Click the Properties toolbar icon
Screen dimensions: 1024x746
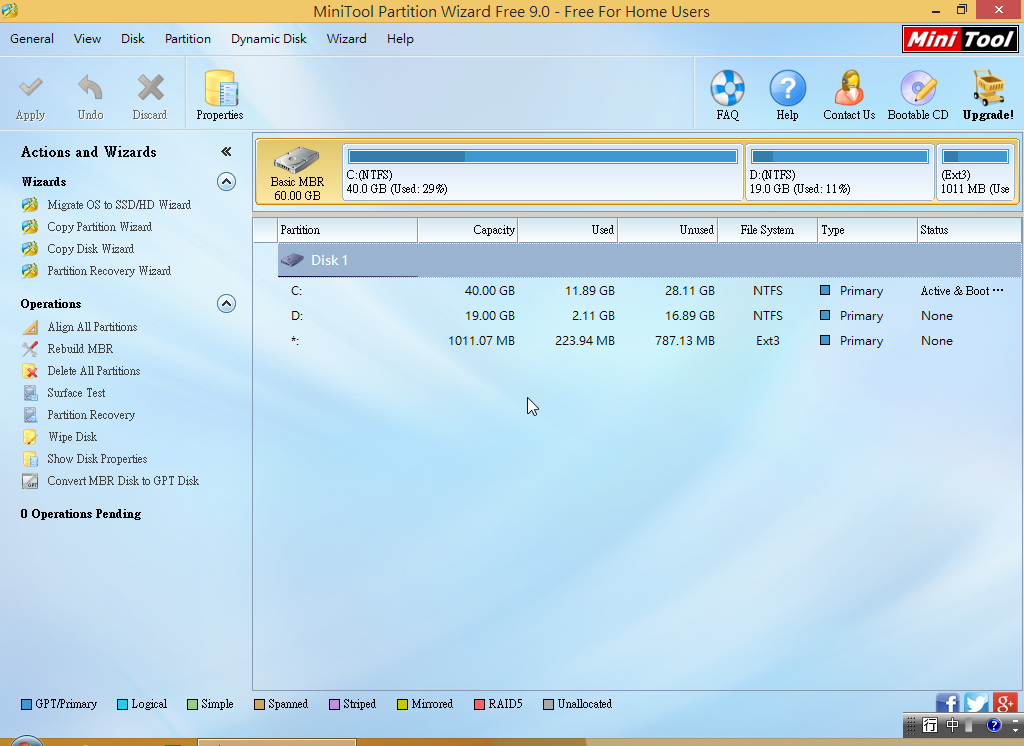219,90
